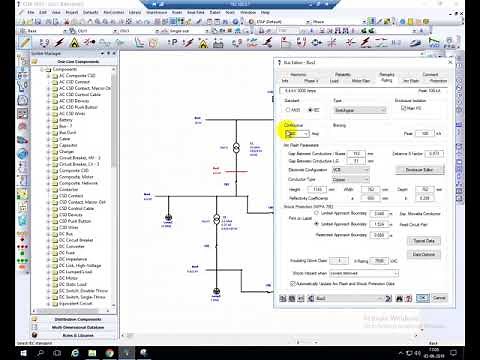Expand the DC Motor tree node

pos(48,278)
